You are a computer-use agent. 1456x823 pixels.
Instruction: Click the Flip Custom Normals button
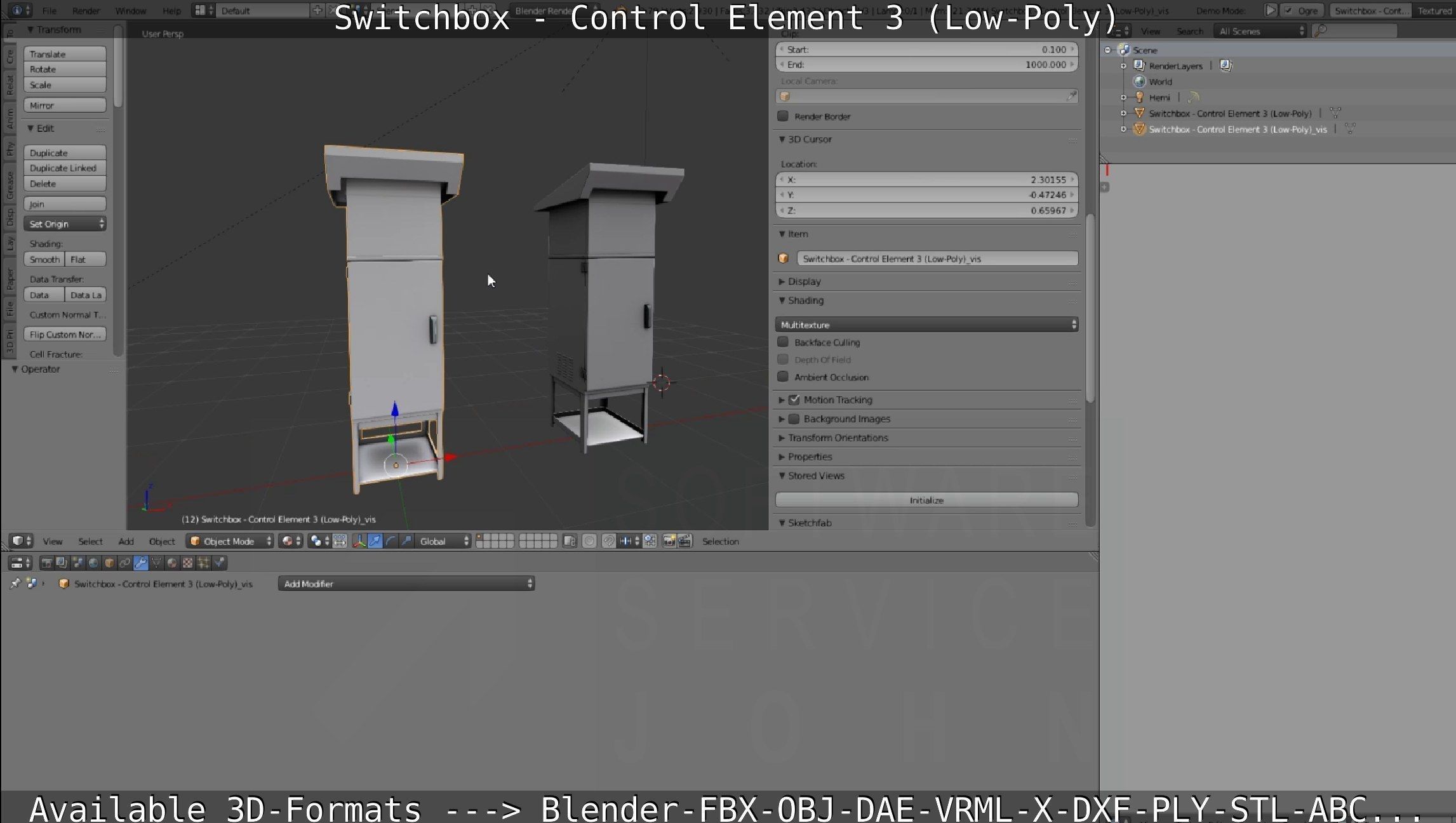(65, 334)
